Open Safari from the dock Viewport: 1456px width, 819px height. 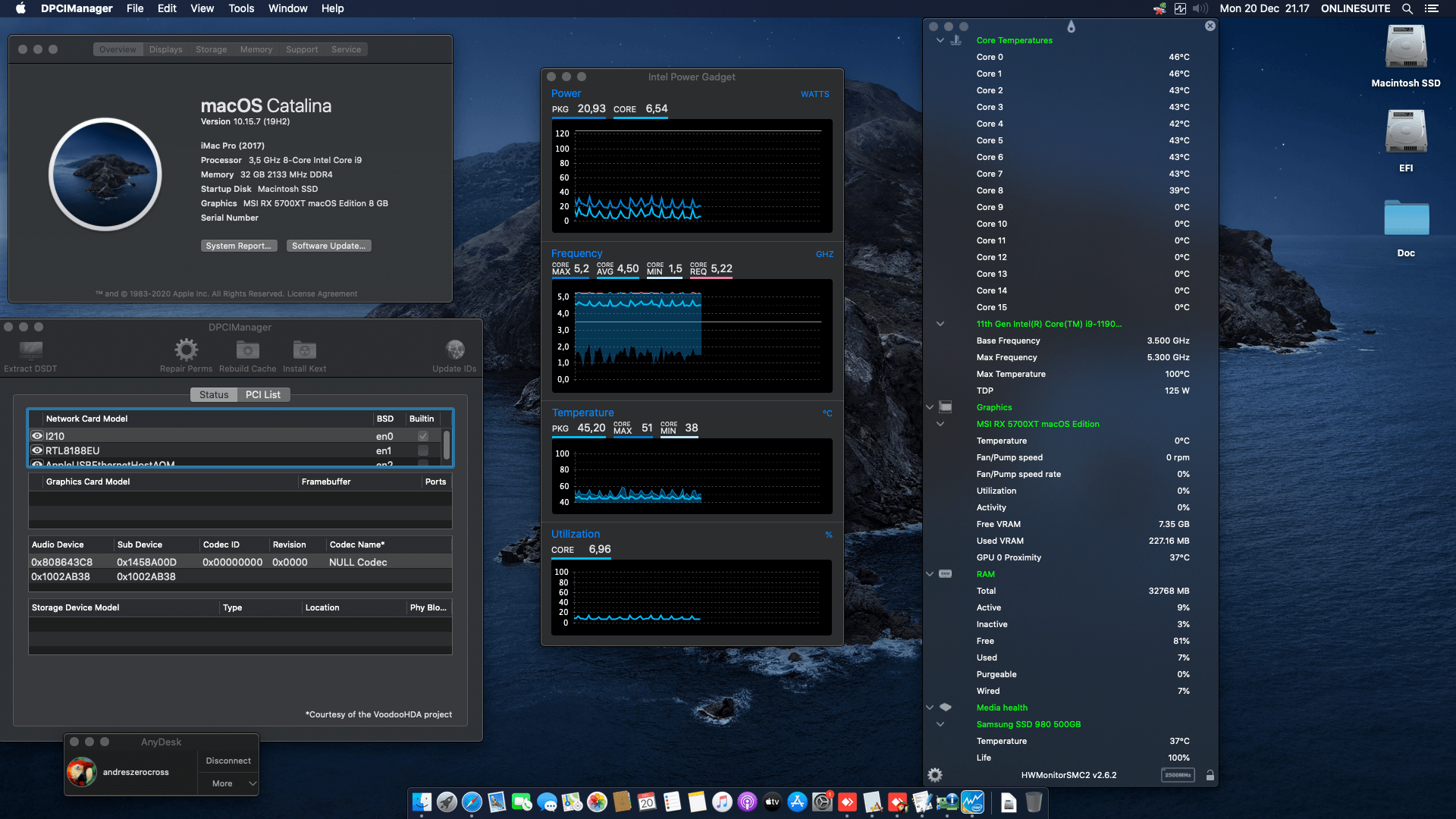click(472, 802)
